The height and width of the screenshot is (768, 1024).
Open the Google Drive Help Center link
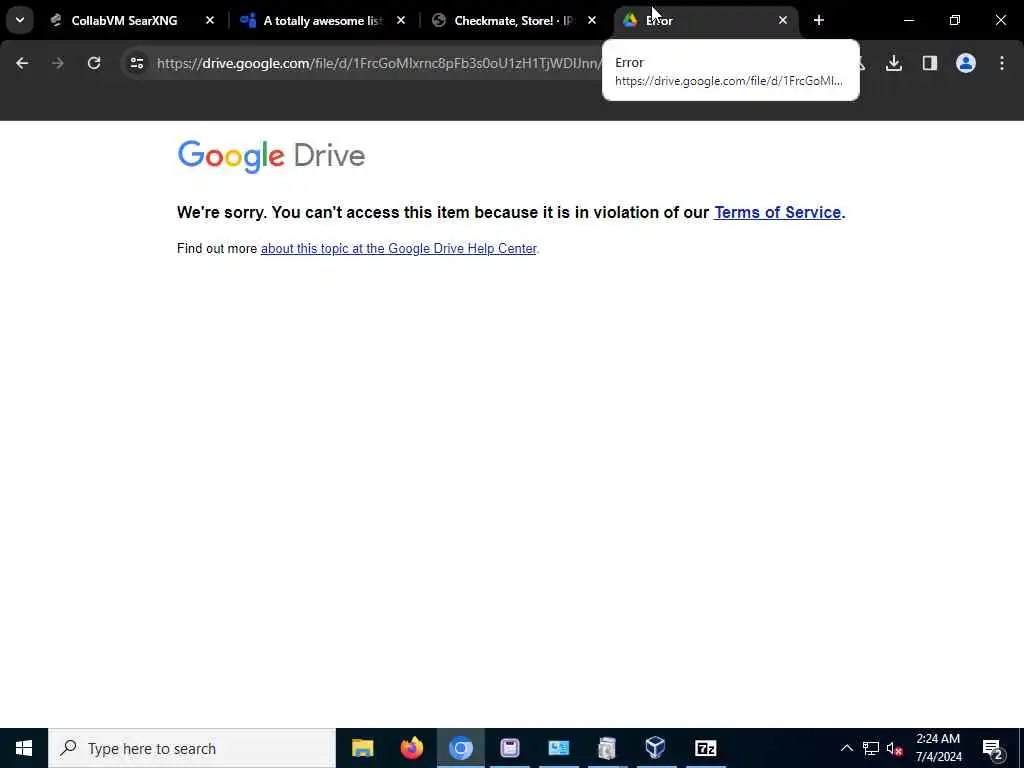398,248
